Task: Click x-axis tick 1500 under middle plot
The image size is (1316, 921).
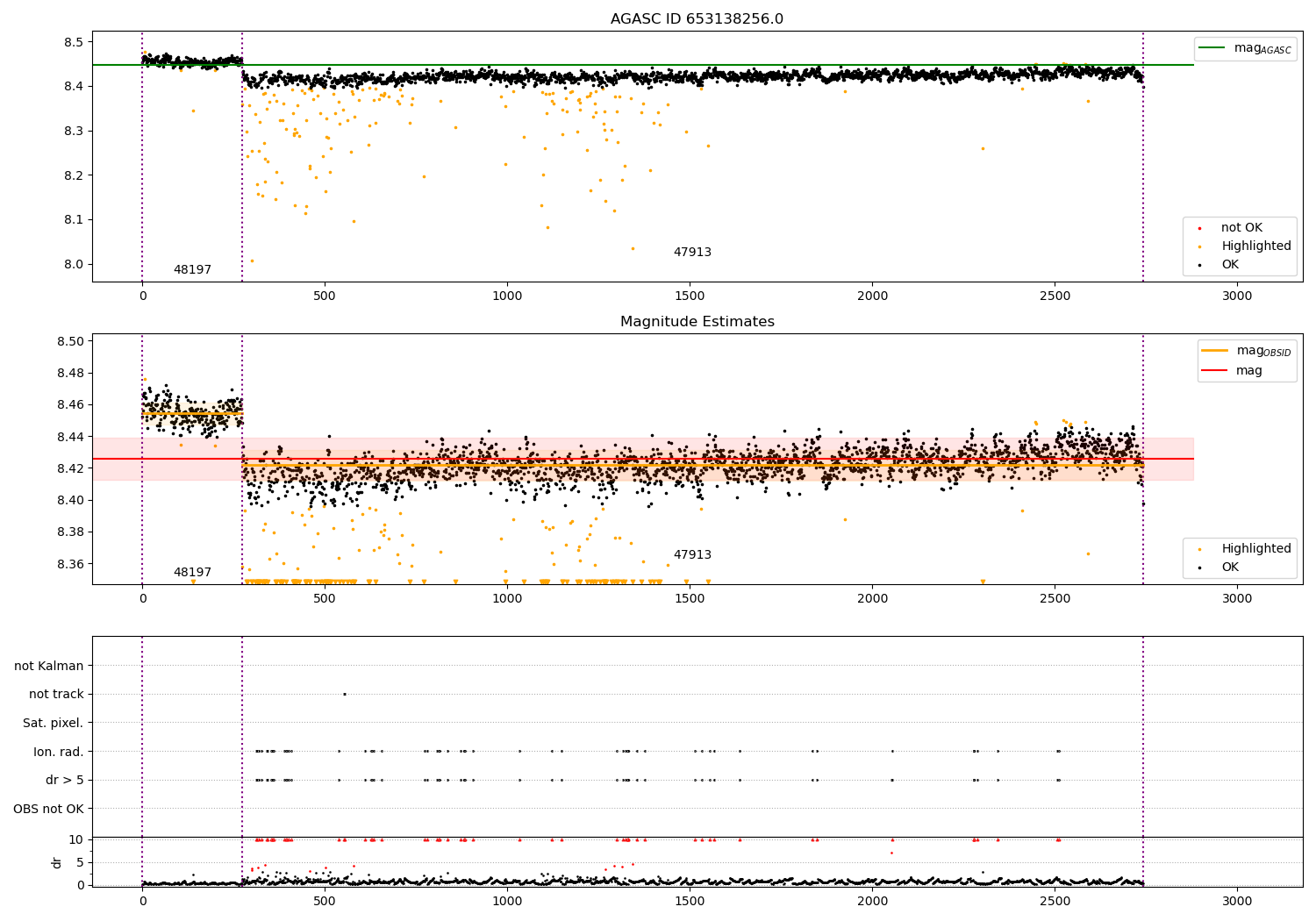Action: (690, 598)
